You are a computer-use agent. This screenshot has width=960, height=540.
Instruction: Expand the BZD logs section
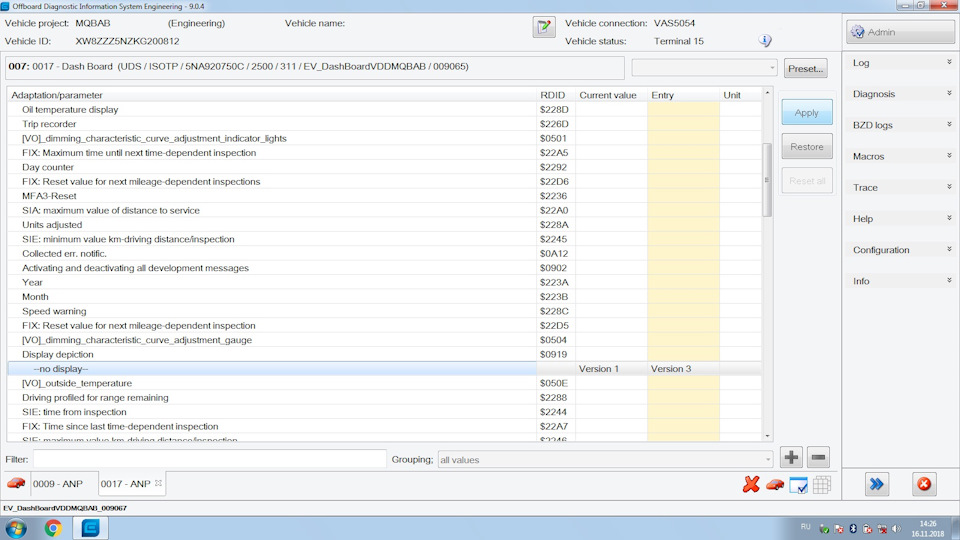tap(900, 125)
